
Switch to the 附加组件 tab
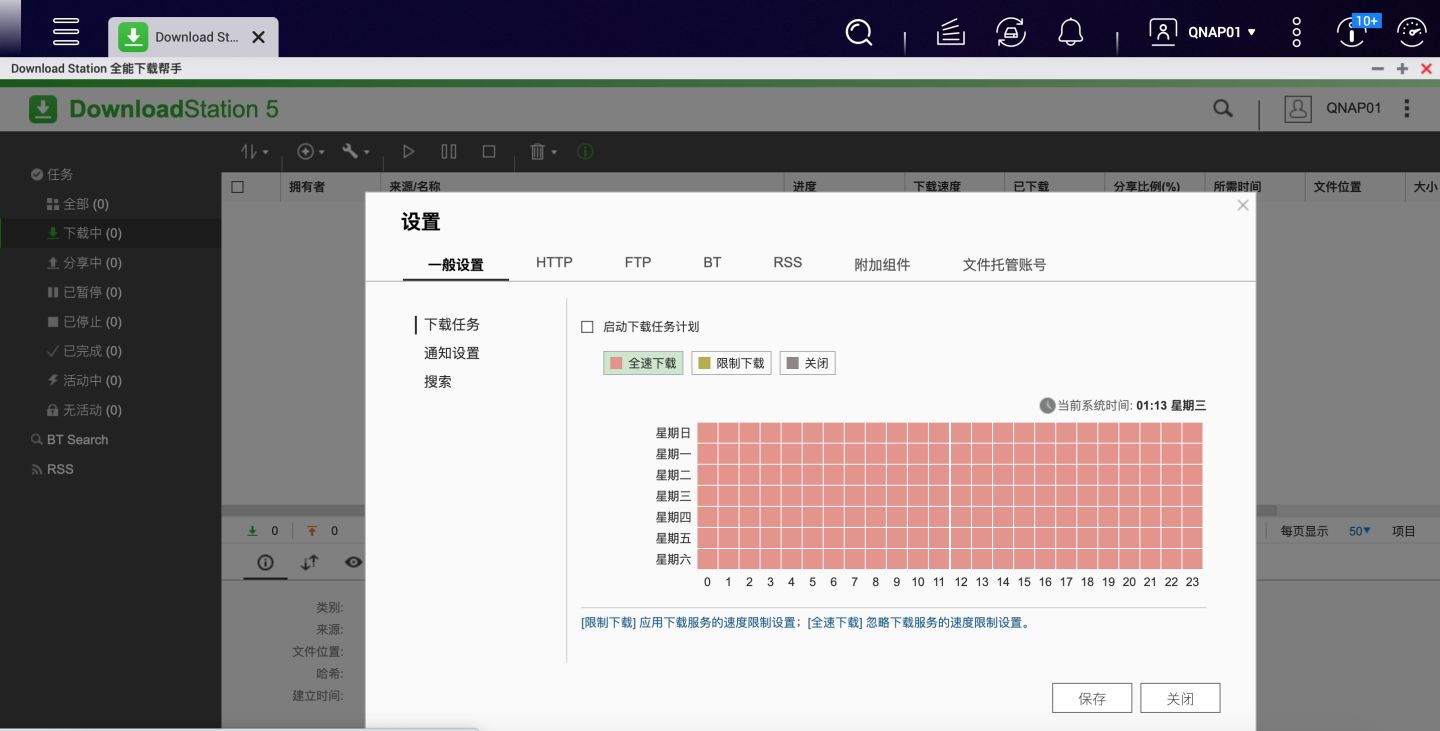(883, 264)
